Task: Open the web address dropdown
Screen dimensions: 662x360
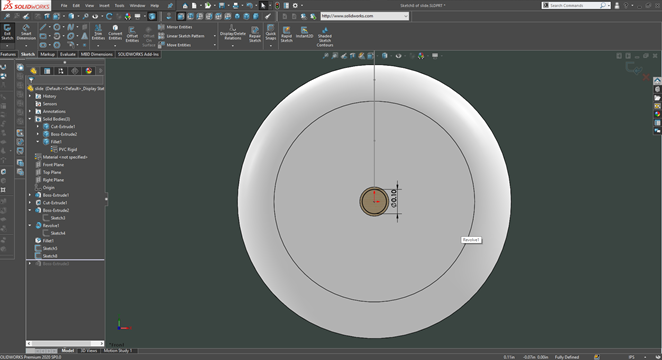Action: point(406,16)
